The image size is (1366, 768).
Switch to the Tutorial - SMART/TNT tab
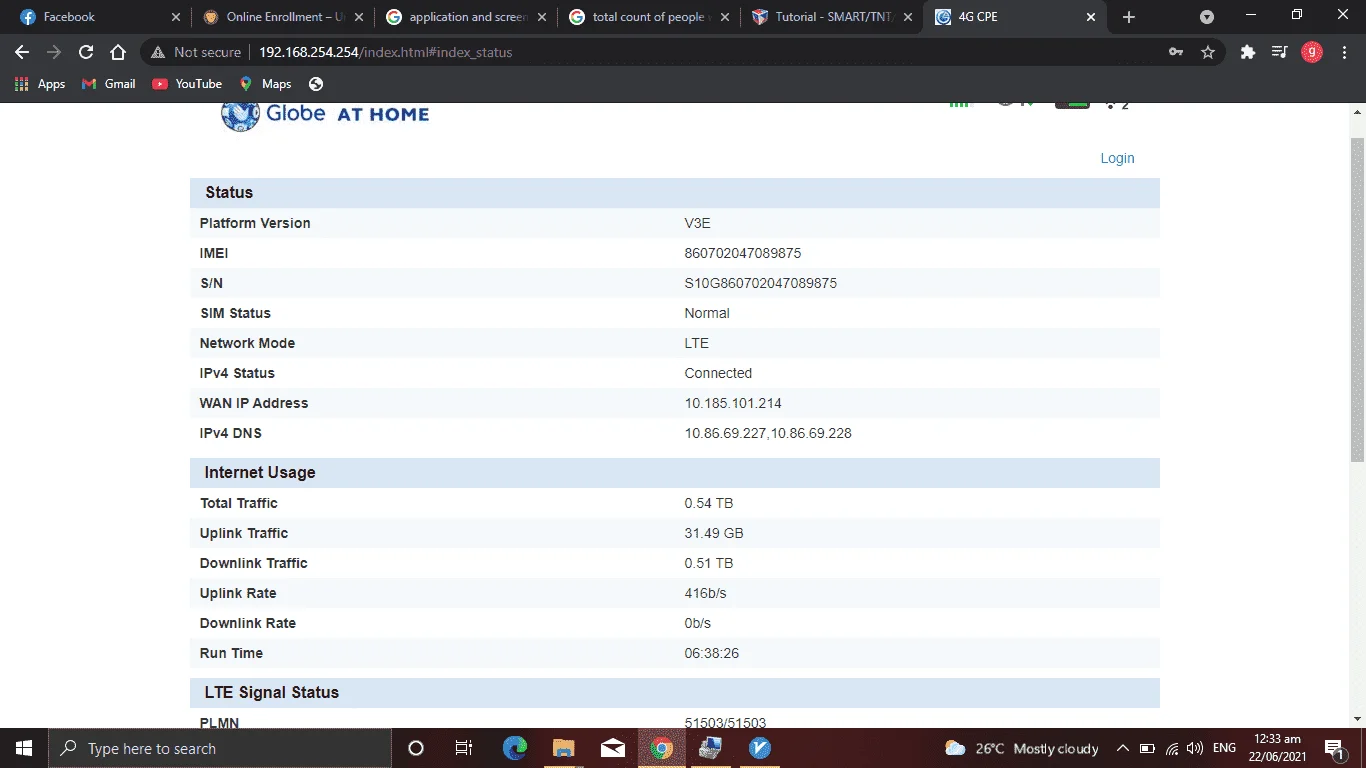(832, 17)
